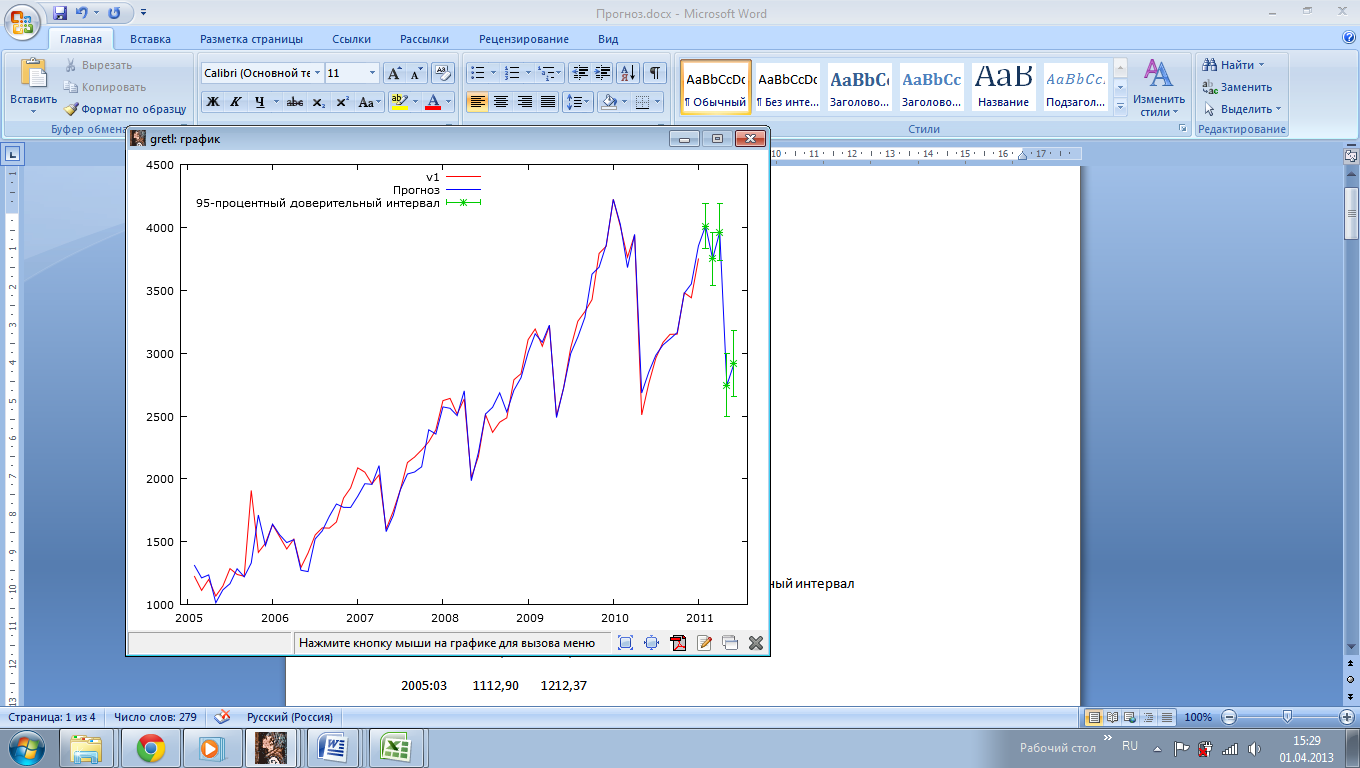Click Найти (find) button
The height and width of the screenshot is (768, 1360).
coord(1234,65)
